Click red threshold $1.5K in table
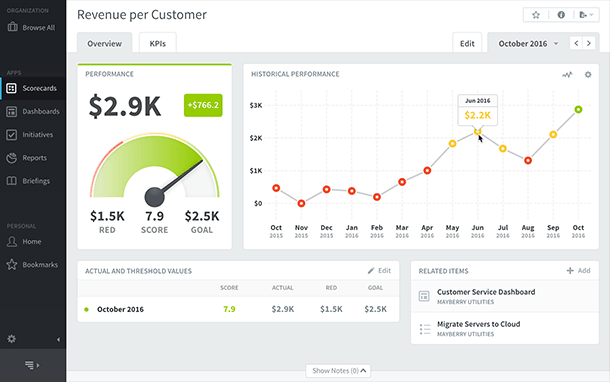Screen dimensions: 610x382 coord(331,309)
